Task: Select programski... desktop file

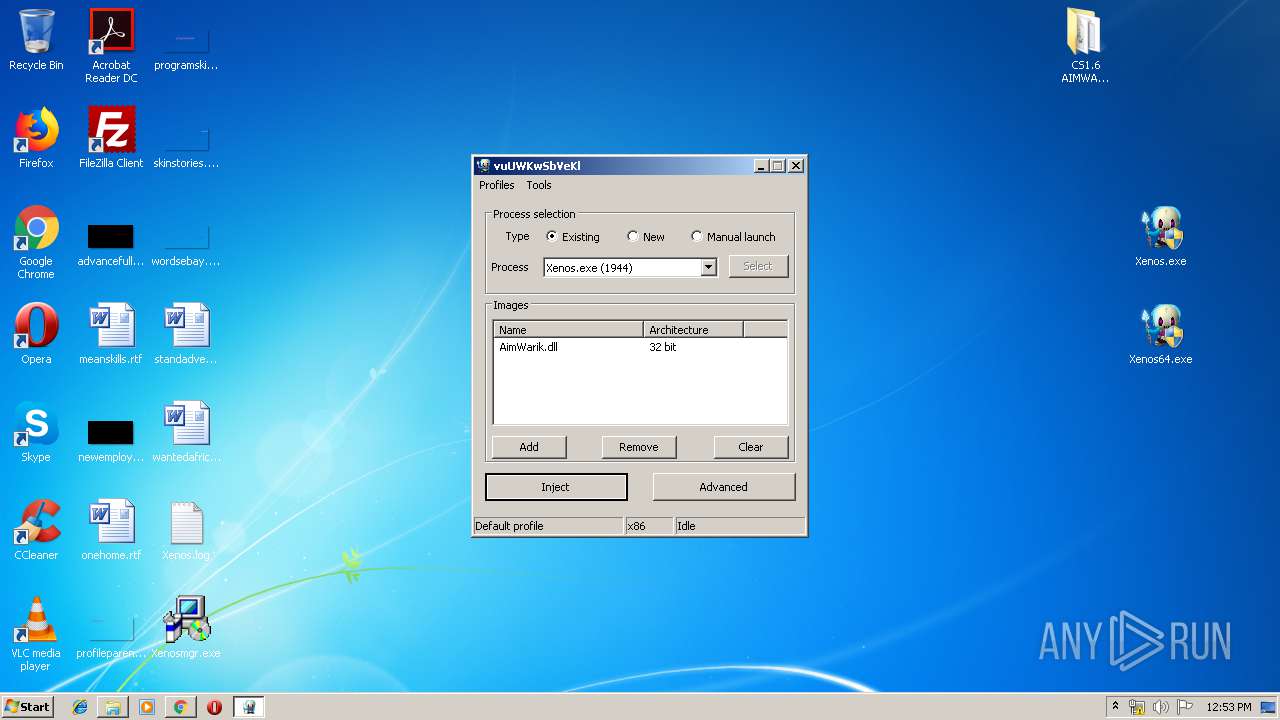Action: click(186, 48)
